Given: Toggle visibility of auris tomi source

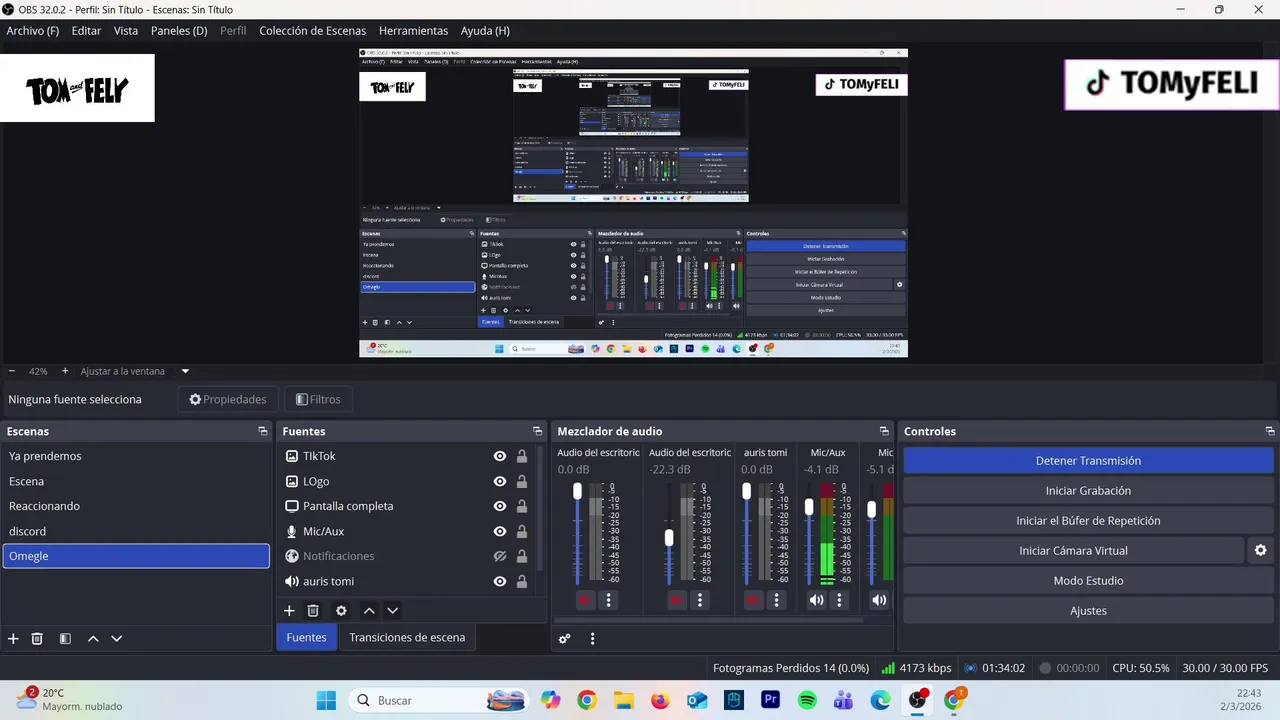Looking at the screenshot, I should [x=499, y=581].
